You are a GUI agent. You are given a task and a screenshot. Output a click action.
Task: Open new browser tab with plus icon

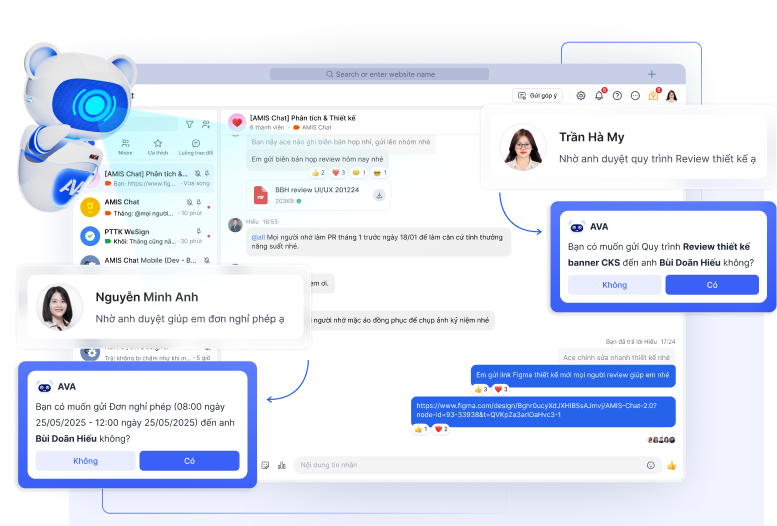click(x=652, y=74)
